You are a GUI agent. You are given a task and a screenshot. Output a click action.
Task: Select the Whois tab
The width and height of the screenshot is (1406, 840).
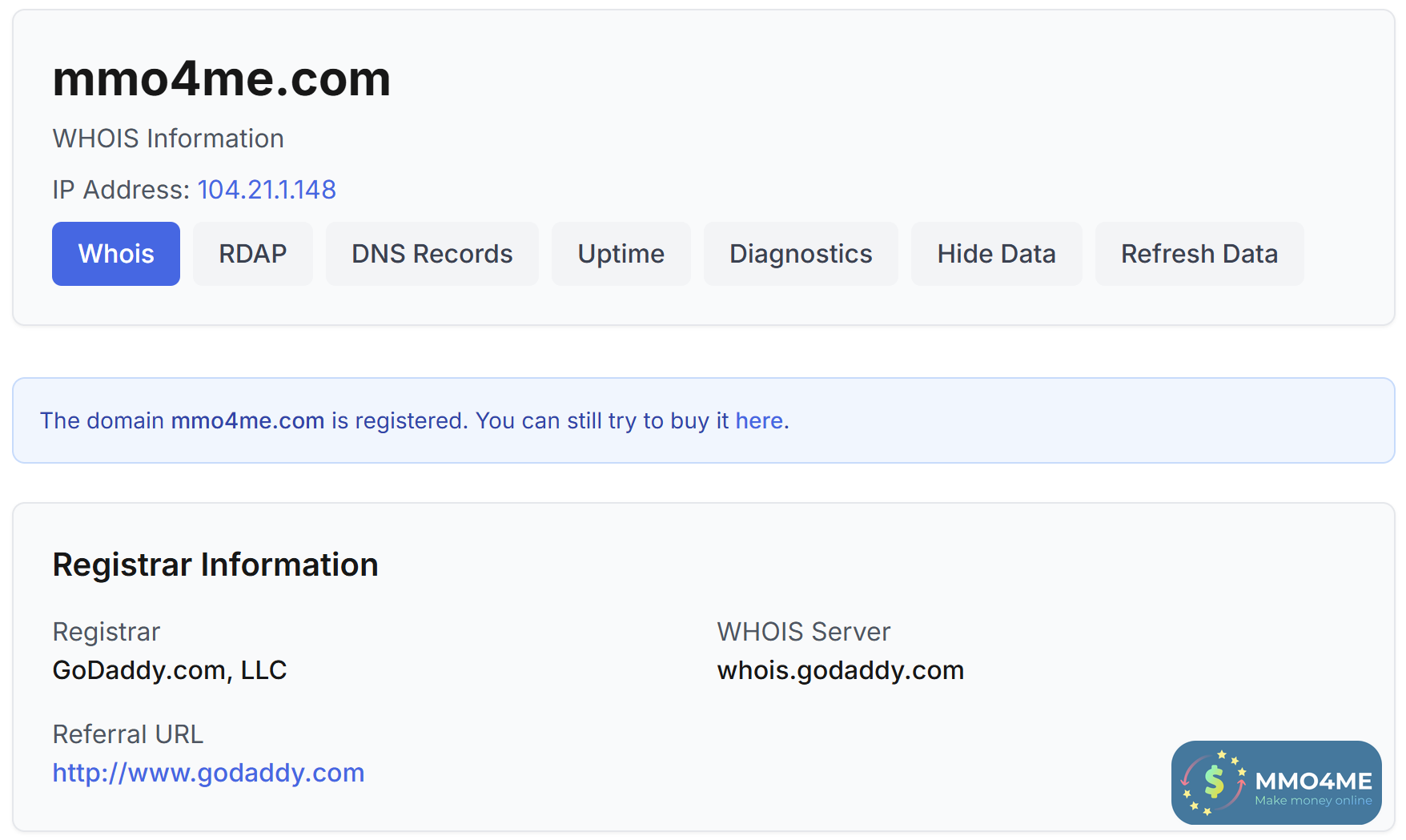(116, 254)
